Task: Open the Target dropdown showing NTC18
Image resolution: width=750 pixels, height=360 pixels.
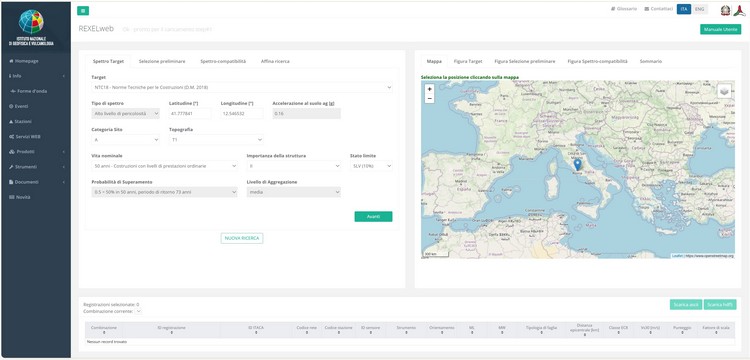Action: pyautogui.click(x=242, y=87)
